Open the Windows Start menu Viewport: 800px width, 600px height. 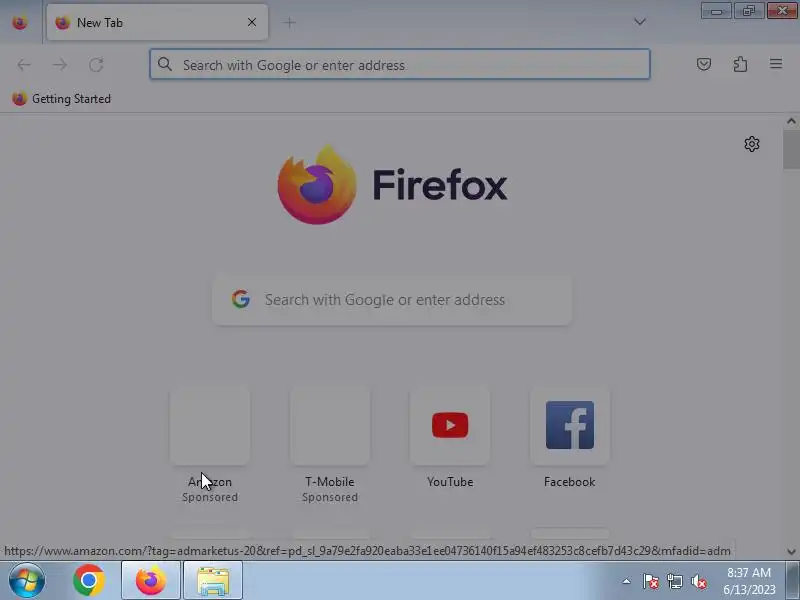click(27, 581)
